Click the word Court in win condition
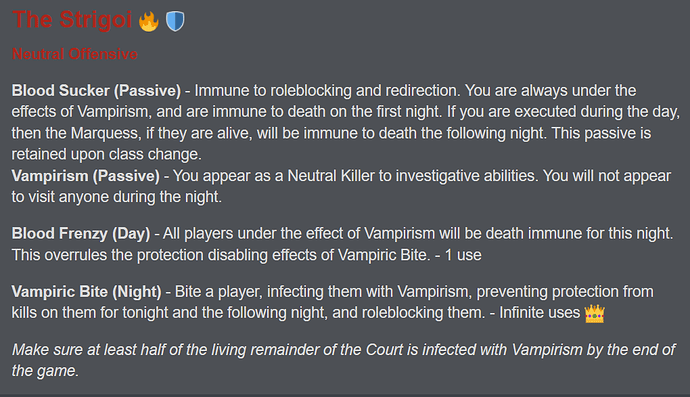The width and height of the screenshot is (690, 397). click(385, 350)
